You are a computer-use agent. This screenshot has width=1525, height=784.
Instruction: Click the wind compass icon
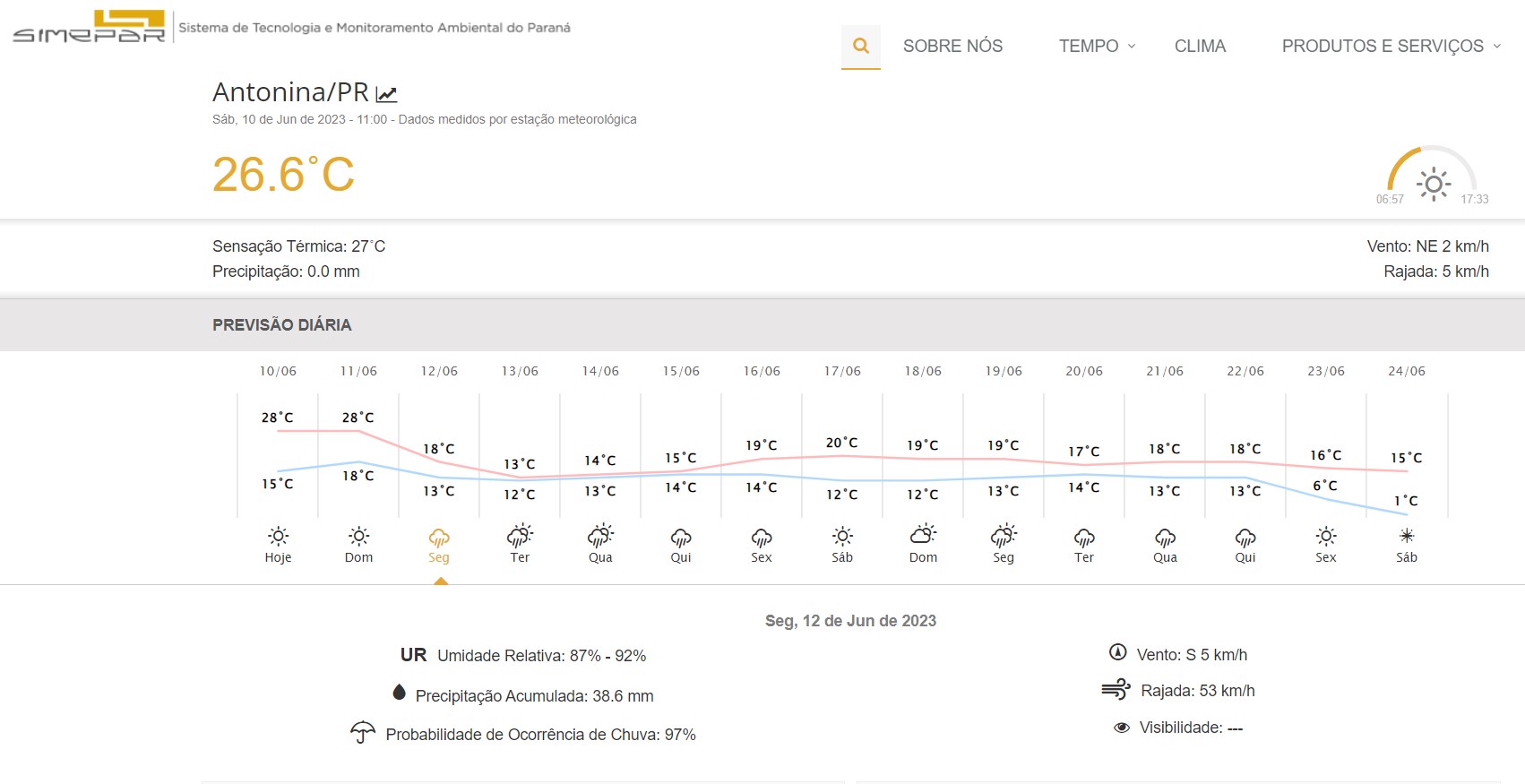1117,652
